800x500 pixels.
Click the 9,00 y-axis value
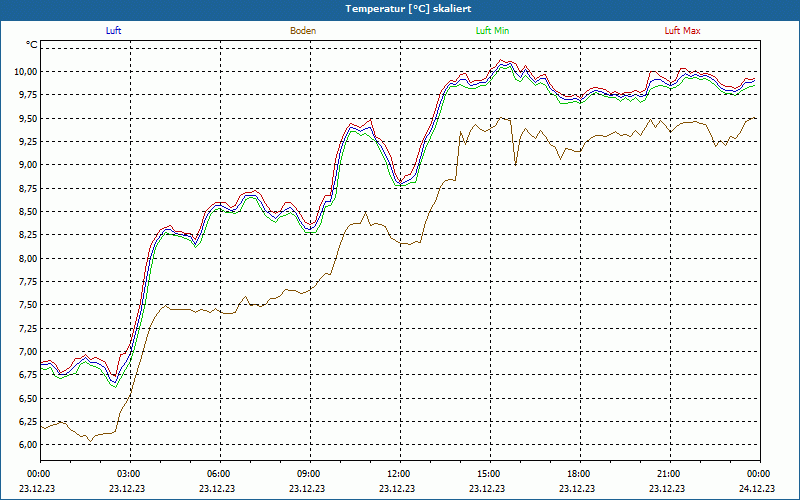pyautogui.click(x=27, y=165)
